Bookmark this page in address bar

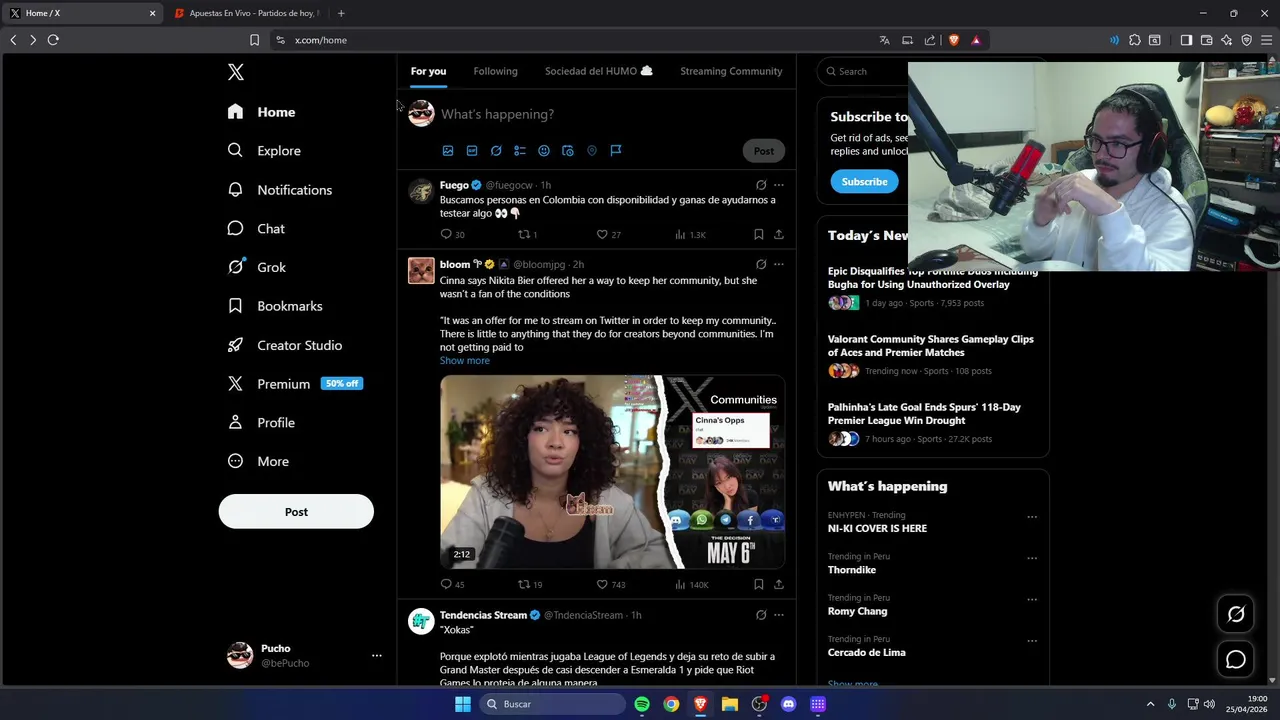click(254, 40)
